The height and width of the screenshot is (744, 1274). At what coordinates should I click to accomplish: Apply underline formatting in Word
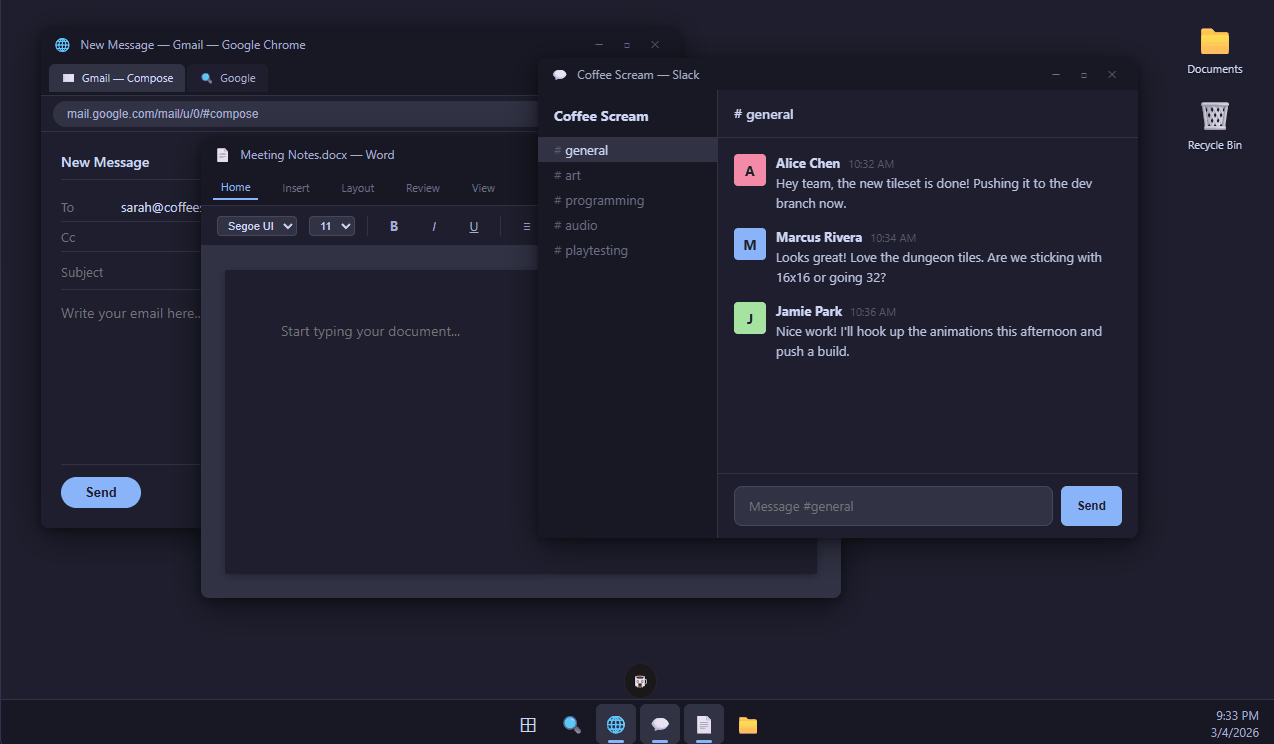tap(473, 226)
